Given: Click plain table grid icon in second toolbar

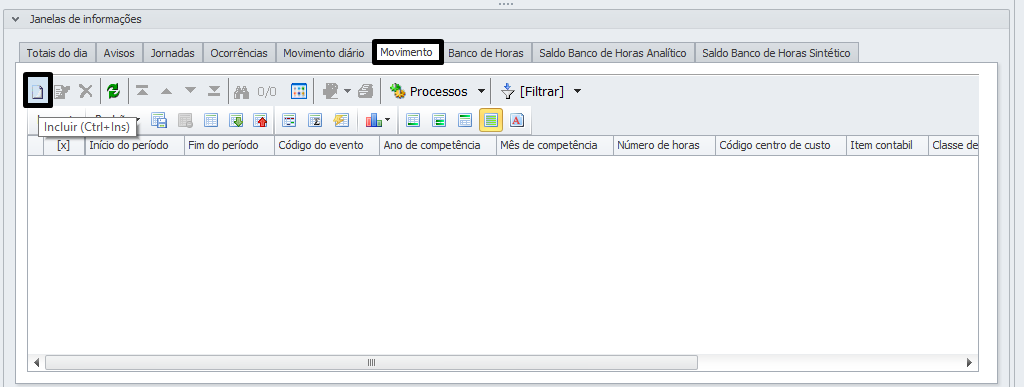Looking at the screenshot, I should [x=211, y=120].
